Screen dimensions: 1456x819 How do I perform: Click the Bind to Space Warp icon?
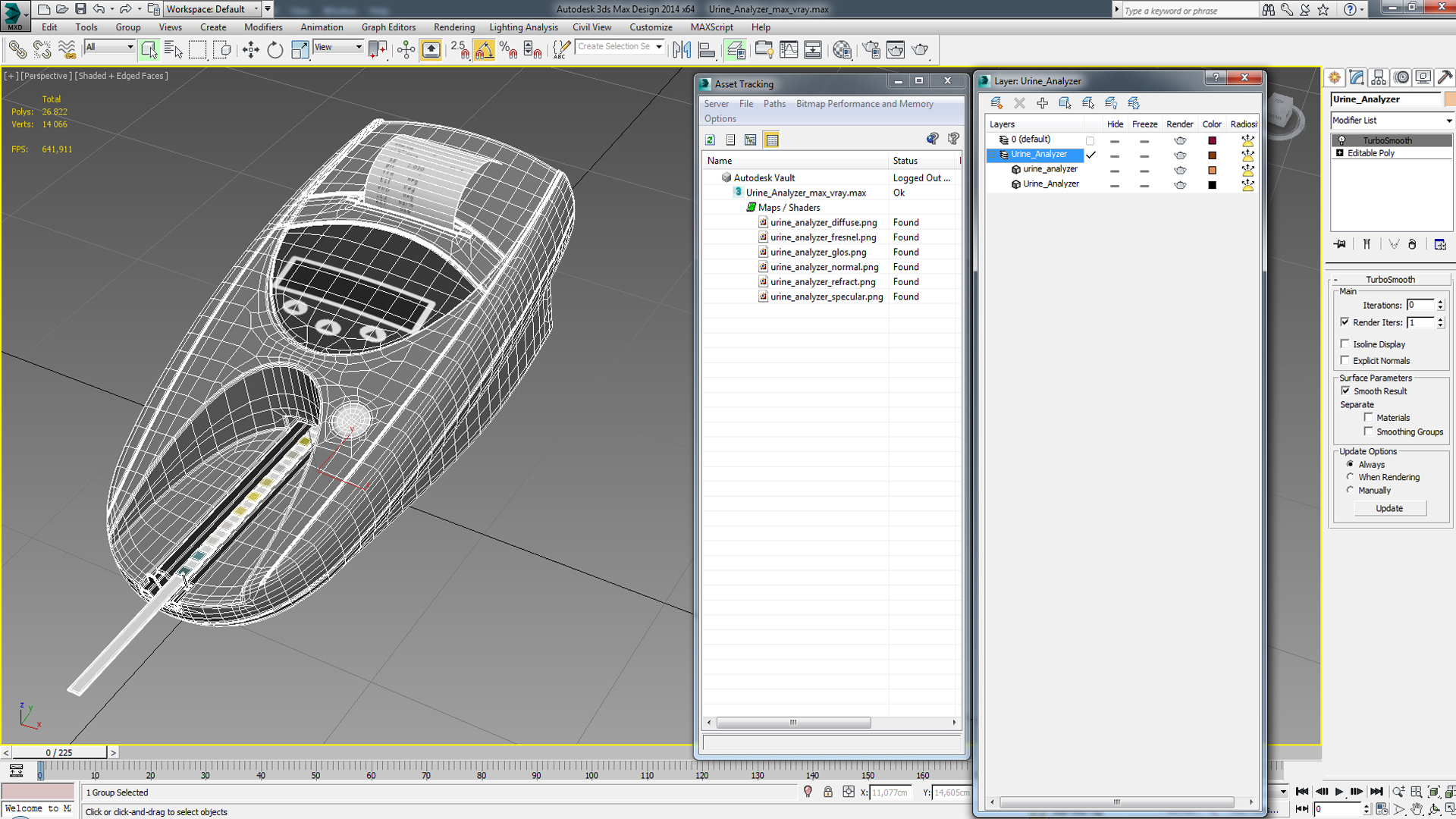[x=67, y=50]
